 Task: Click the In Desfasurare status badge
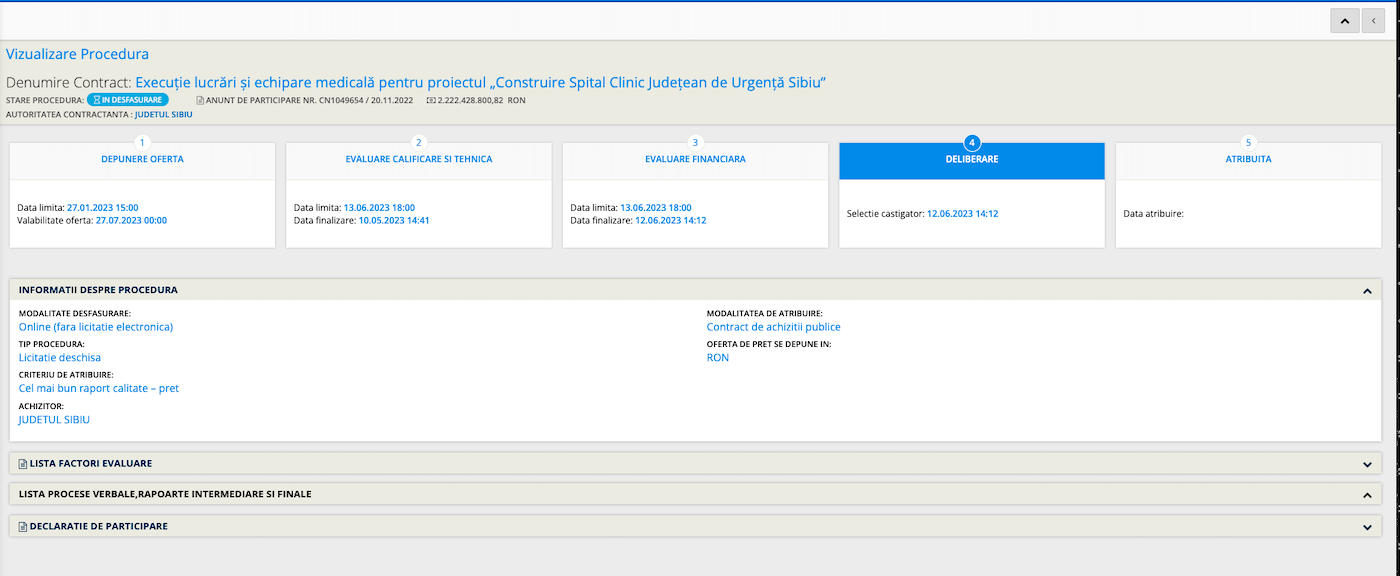[127, 100]
